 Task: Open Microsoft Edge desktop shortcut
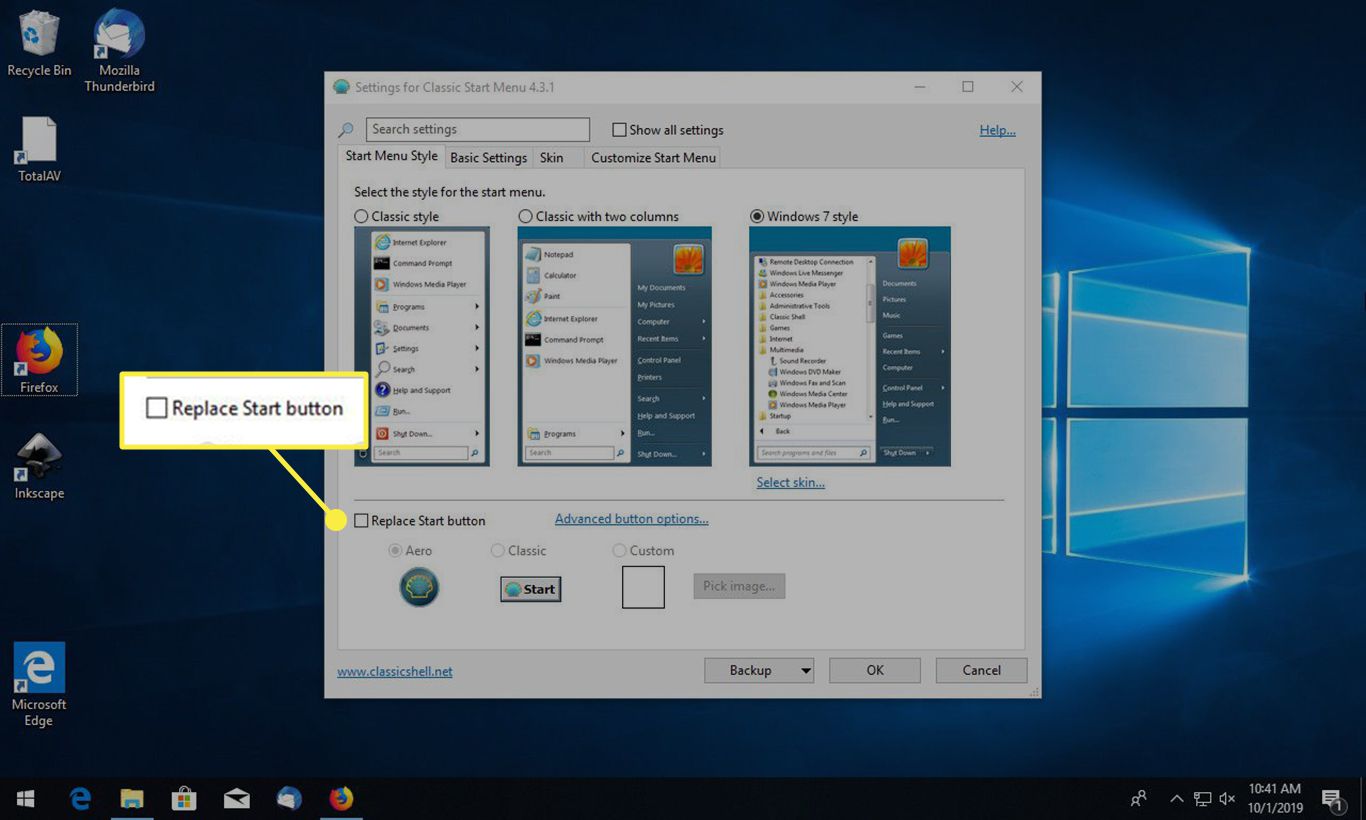39,684
